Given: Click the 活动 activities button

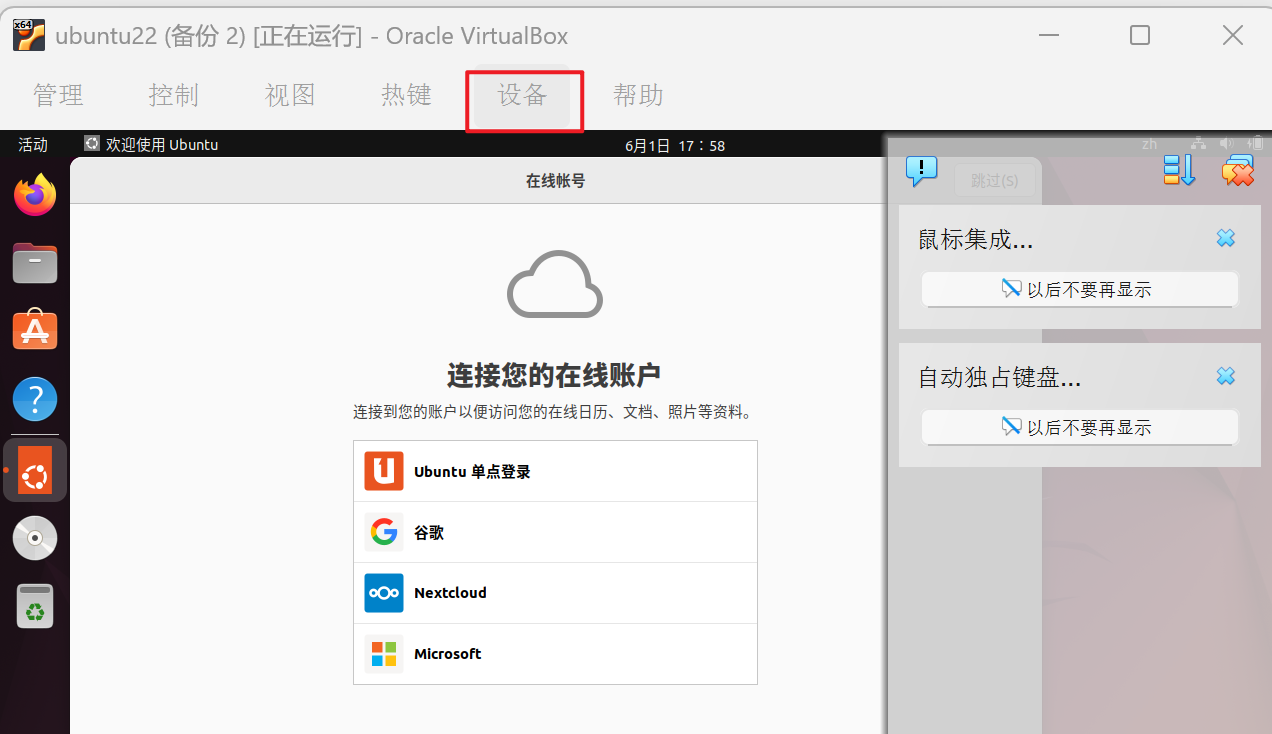Looking at the screenshot, I should pos(33,145).
